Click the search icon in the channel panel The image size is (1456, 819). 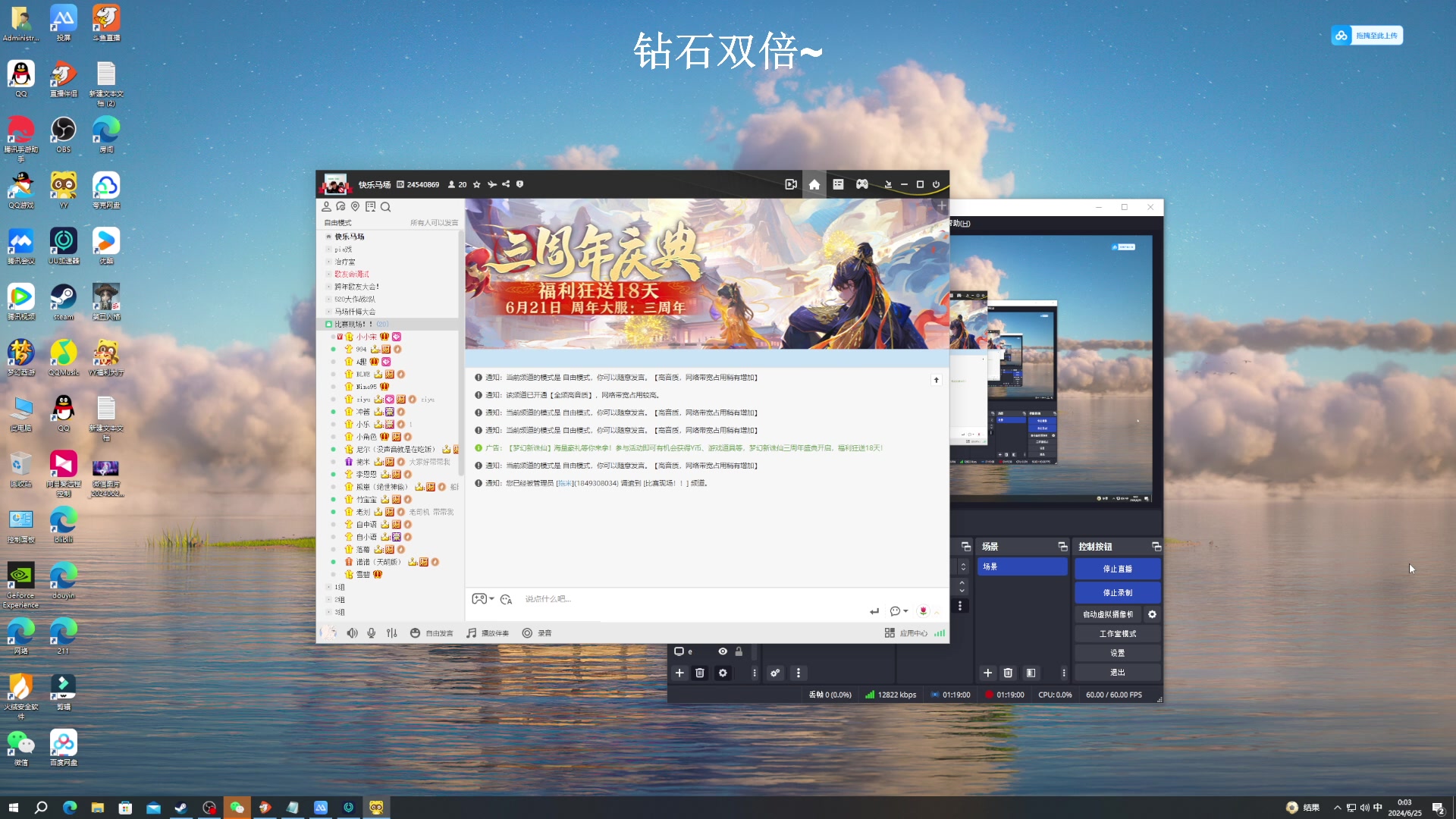pos(387,206)
